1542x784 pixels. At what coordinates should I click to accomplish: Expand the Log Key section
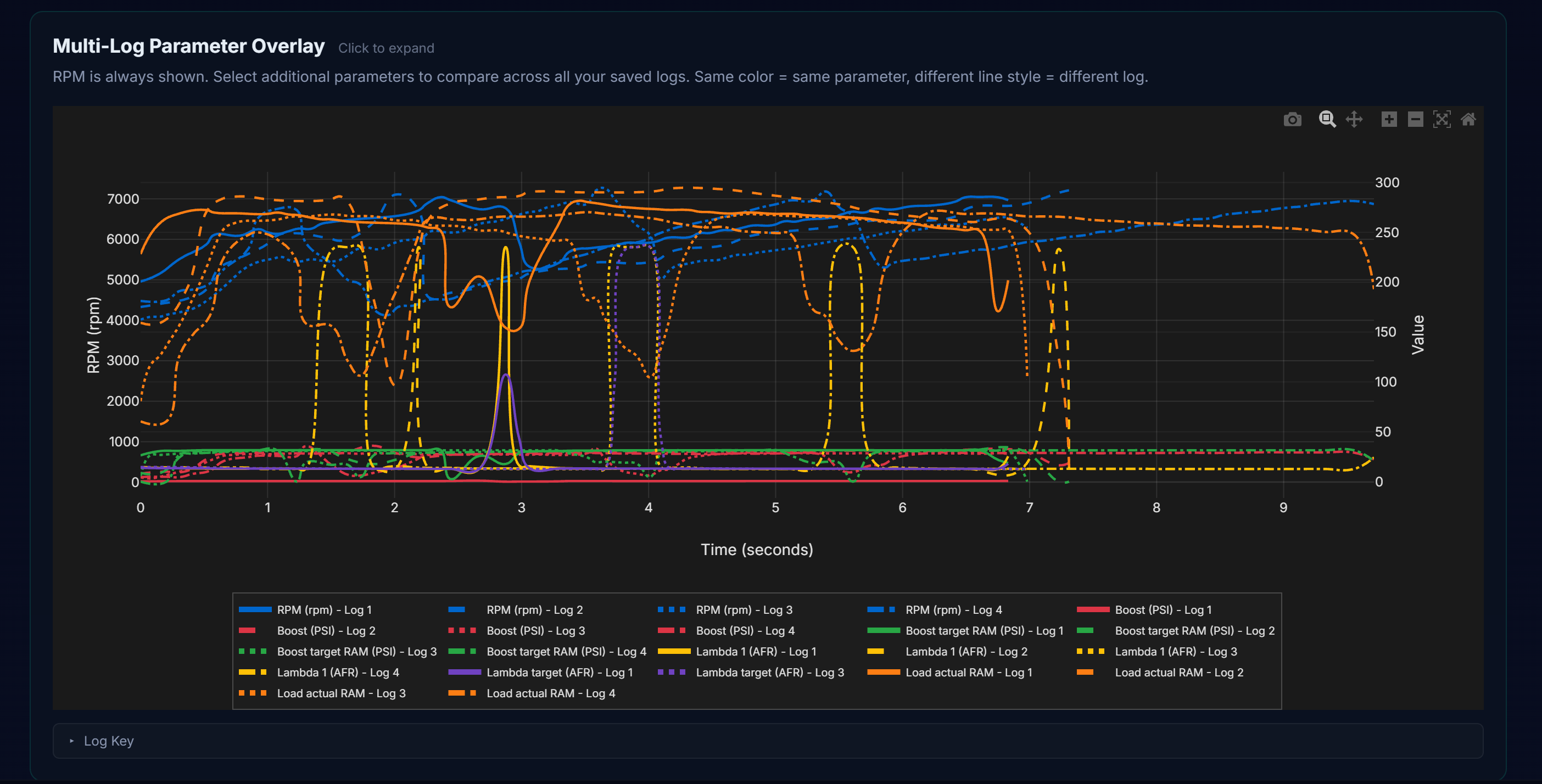click(x=767, y=741)
